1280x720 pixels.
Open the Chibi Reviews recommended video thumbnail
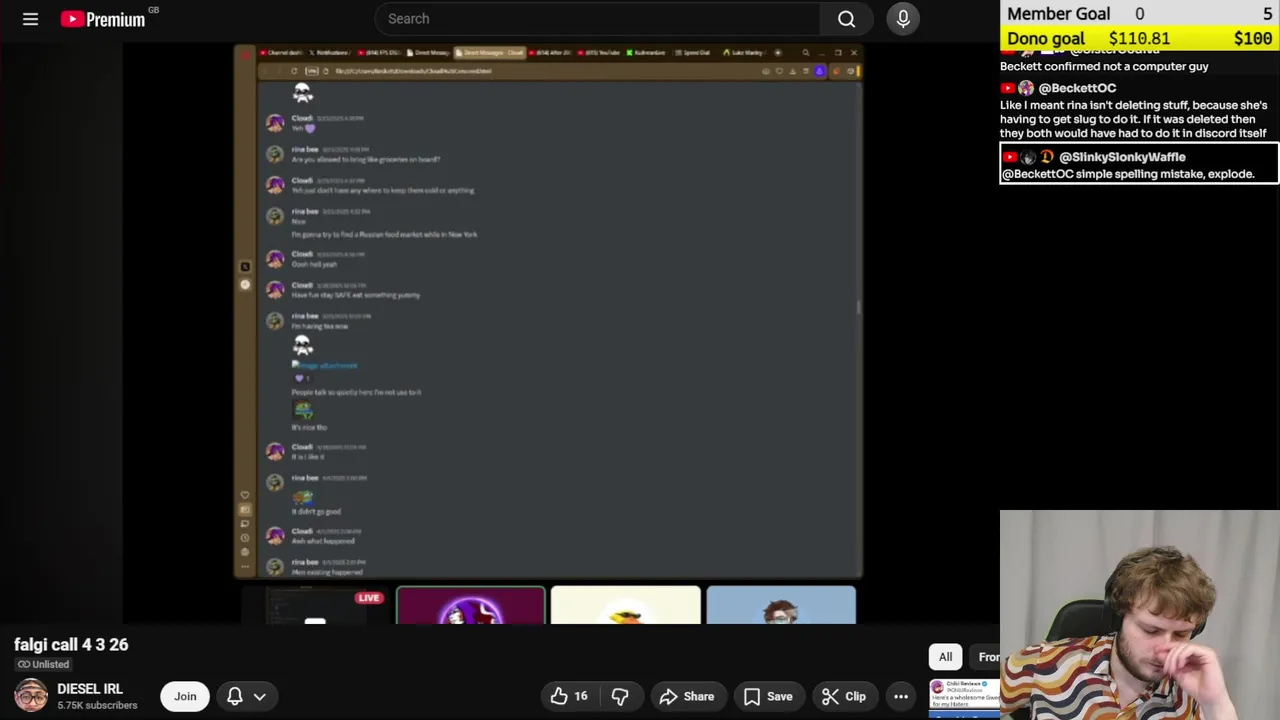965,699
